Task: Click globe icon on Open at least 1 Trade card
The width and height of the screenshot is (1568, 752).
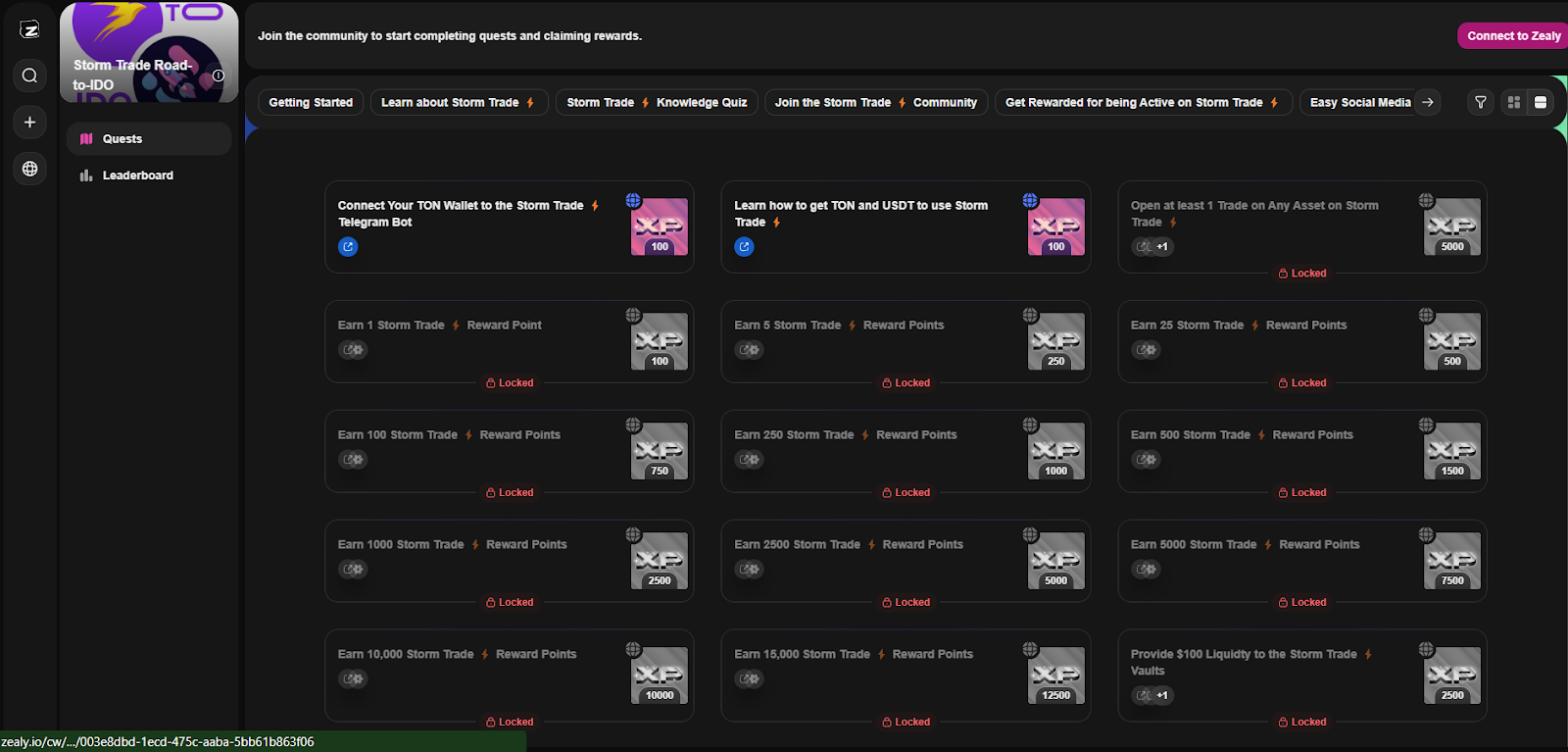Action: (x=1426, y=200)
